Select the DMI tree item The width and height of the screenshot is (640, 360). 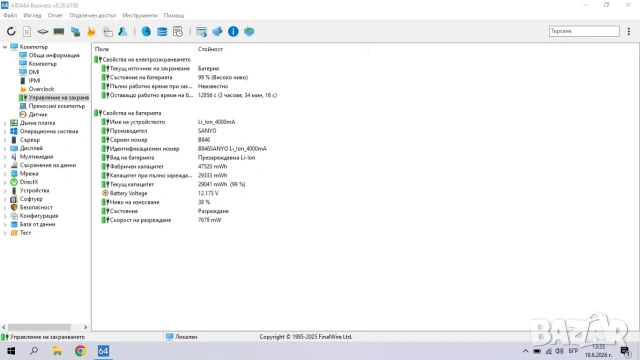(34, 72)
